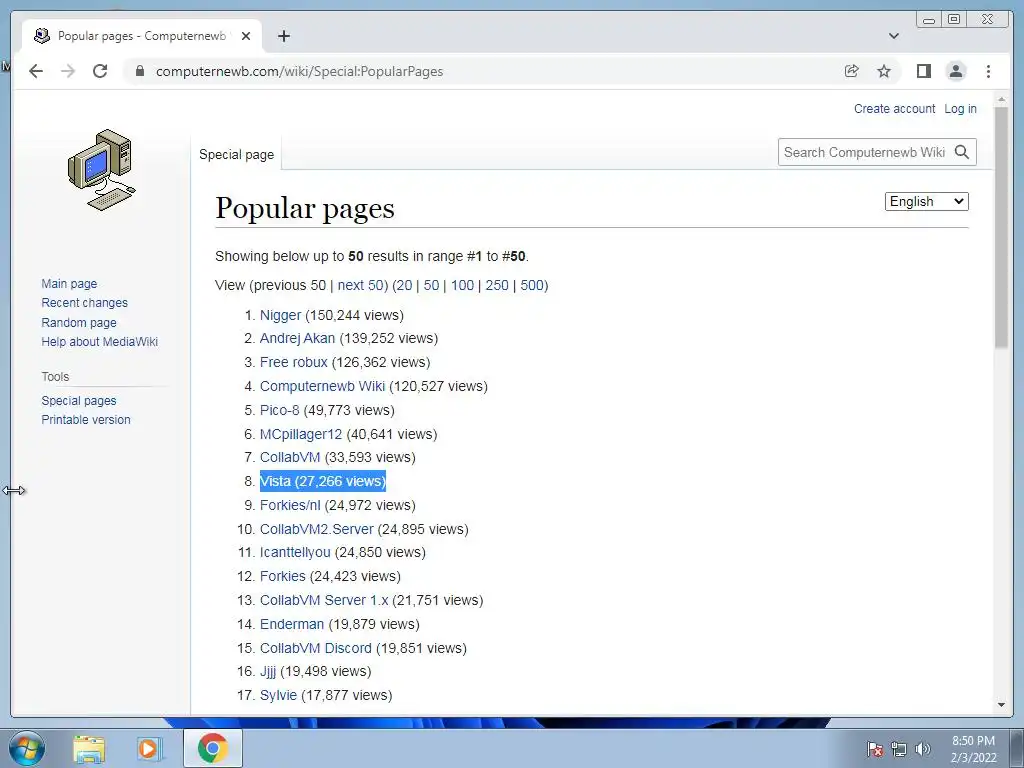Go back with the browser back arrow

(36, 71)
